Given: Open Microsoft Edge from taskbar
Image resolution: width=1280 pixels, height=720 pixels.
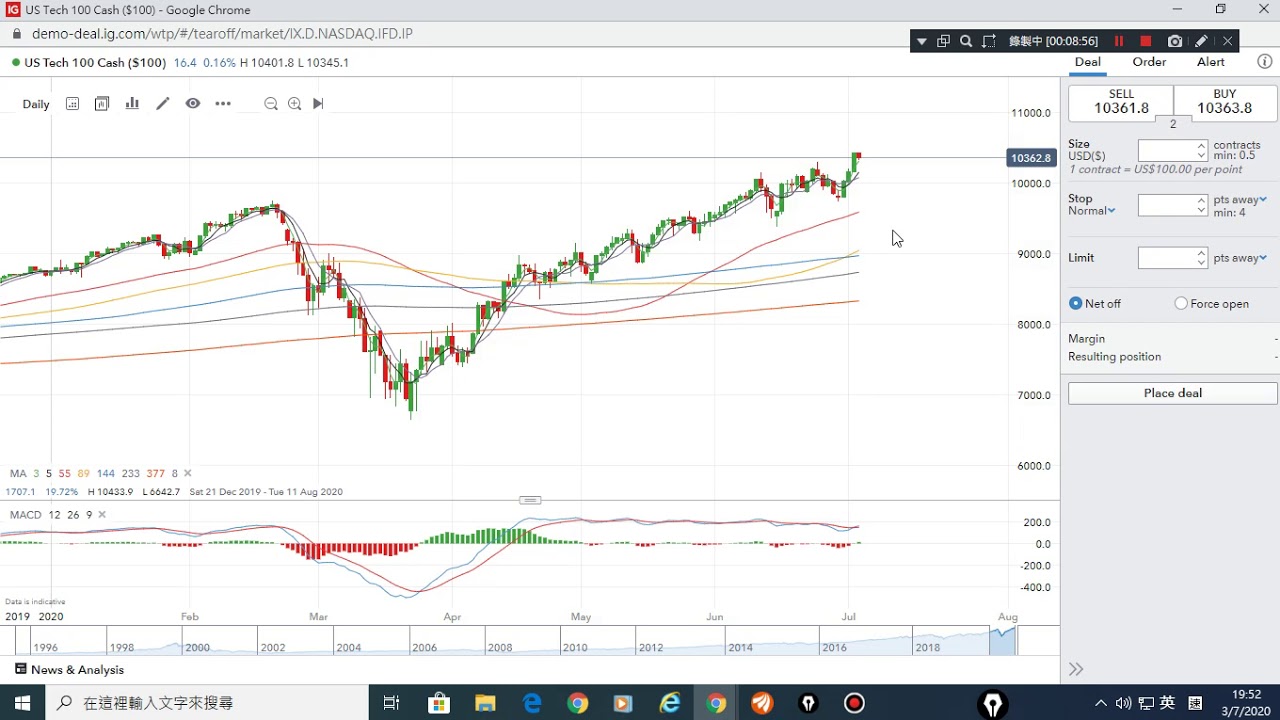Looking at the screenshot, I should pos(531,703).
